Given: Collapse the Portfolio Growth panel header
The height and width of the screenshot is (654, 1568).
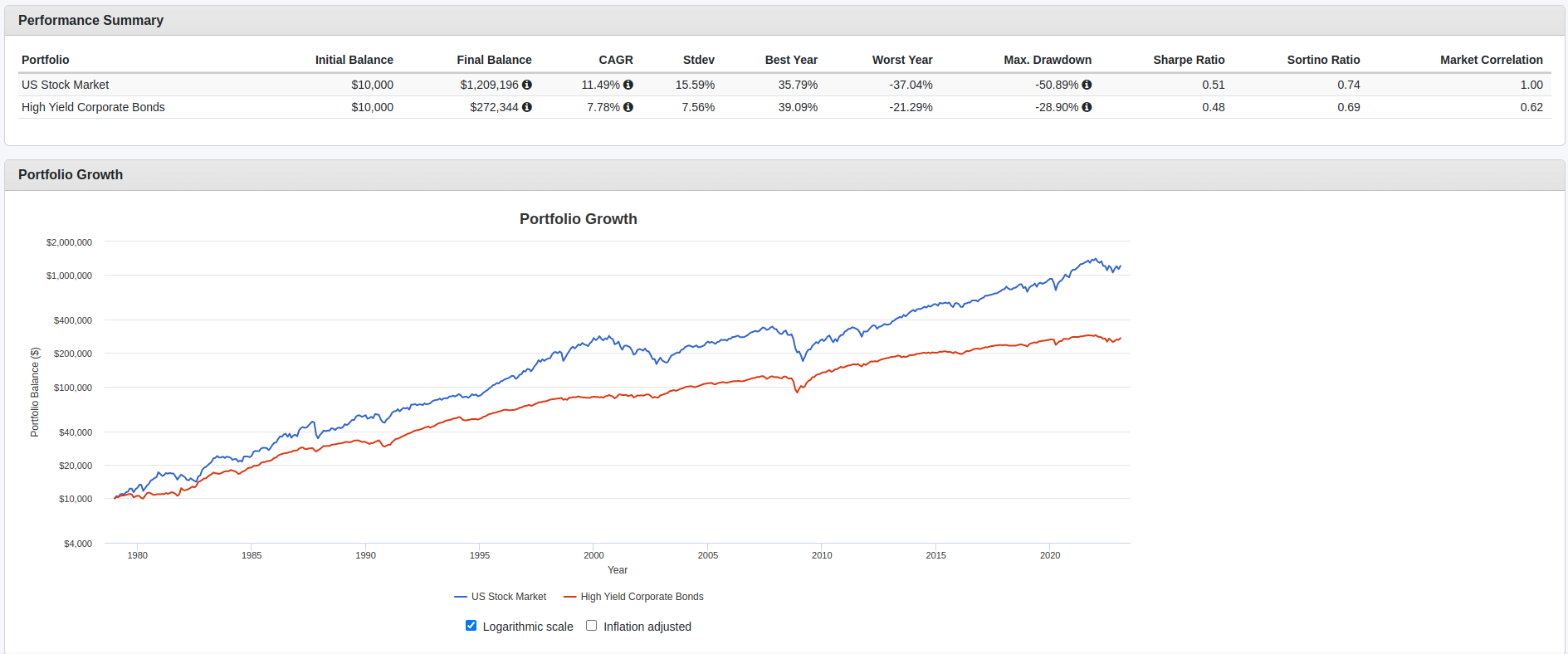Looking at the screenshot, I should pos(71,175).
